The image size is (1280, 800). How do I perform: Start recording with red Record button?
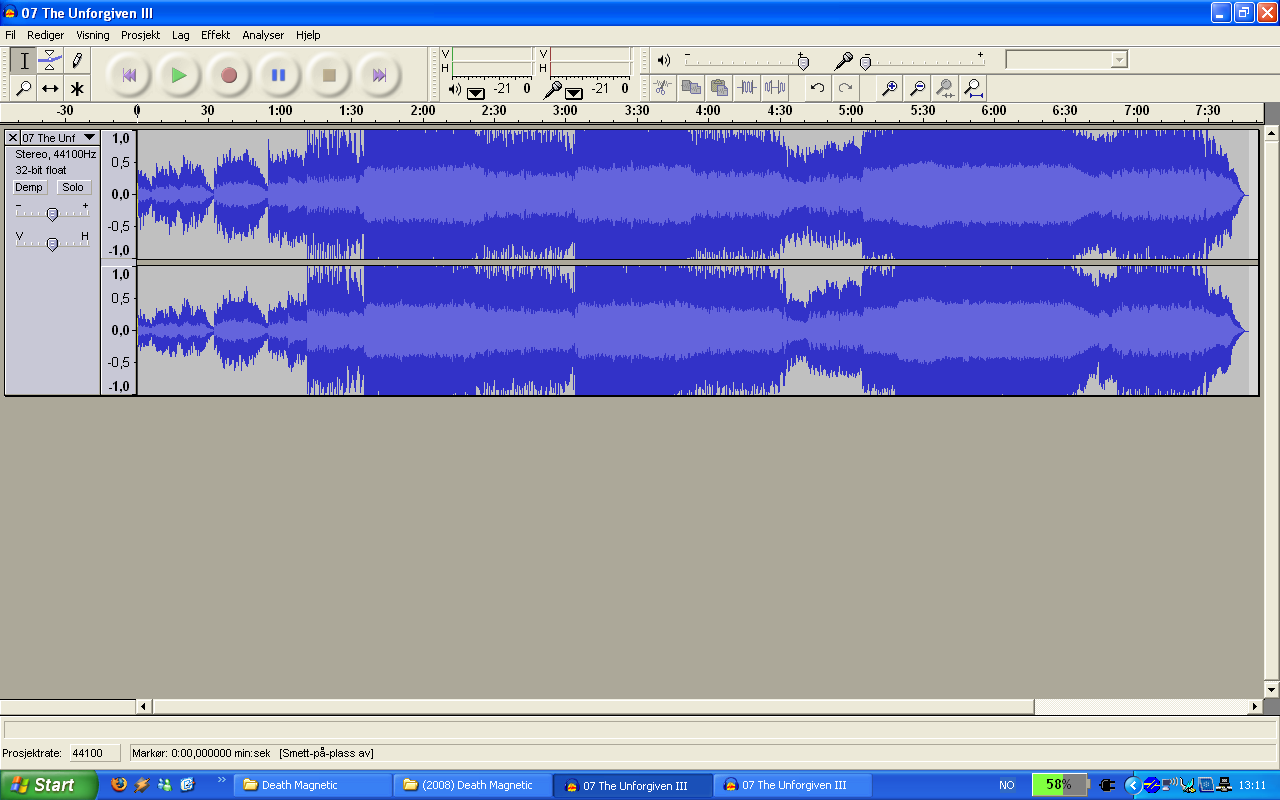pyautogui.click(x=229, y=75)
